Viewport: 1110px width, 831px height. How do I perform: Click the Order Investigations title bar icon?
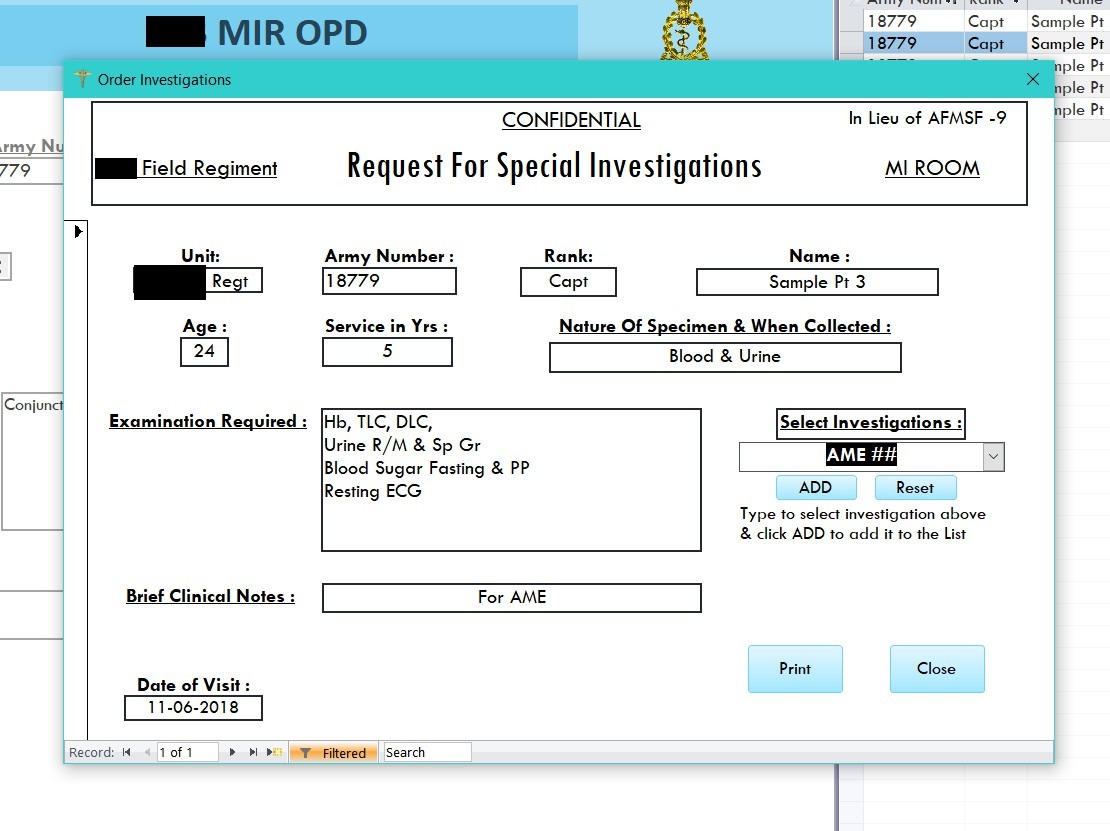pos(82,80)
